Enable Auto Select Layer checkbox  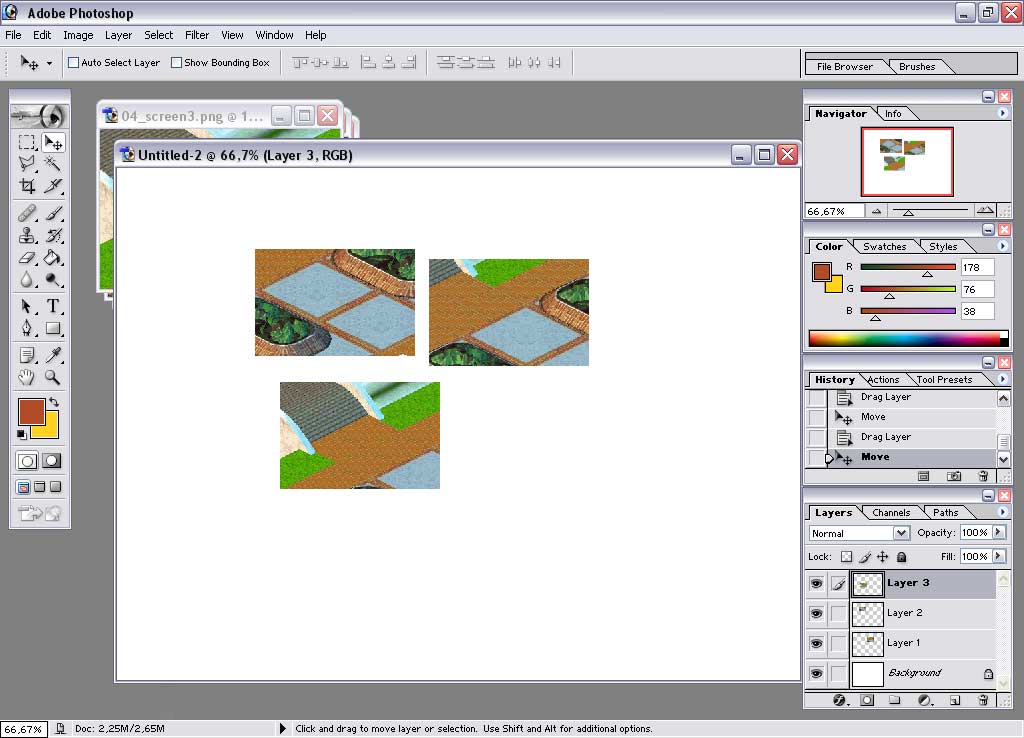tap(74, 63)
